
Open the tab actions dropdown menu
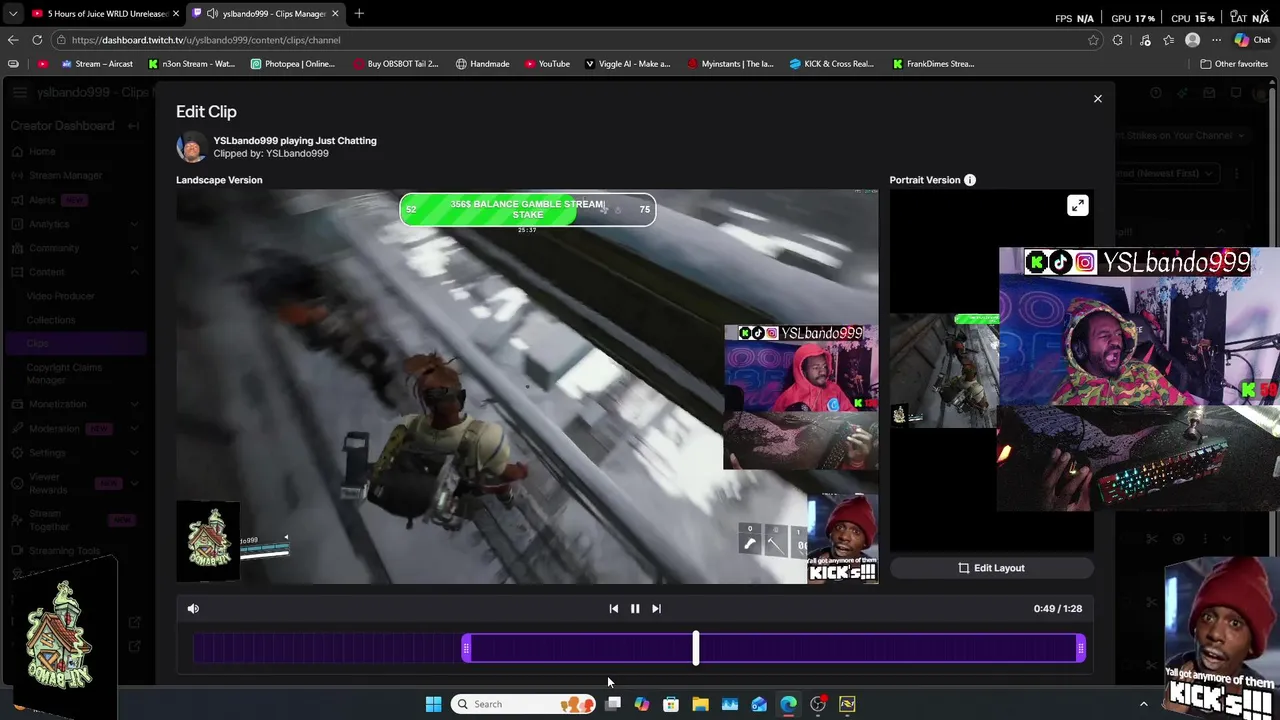click(13, 13)
